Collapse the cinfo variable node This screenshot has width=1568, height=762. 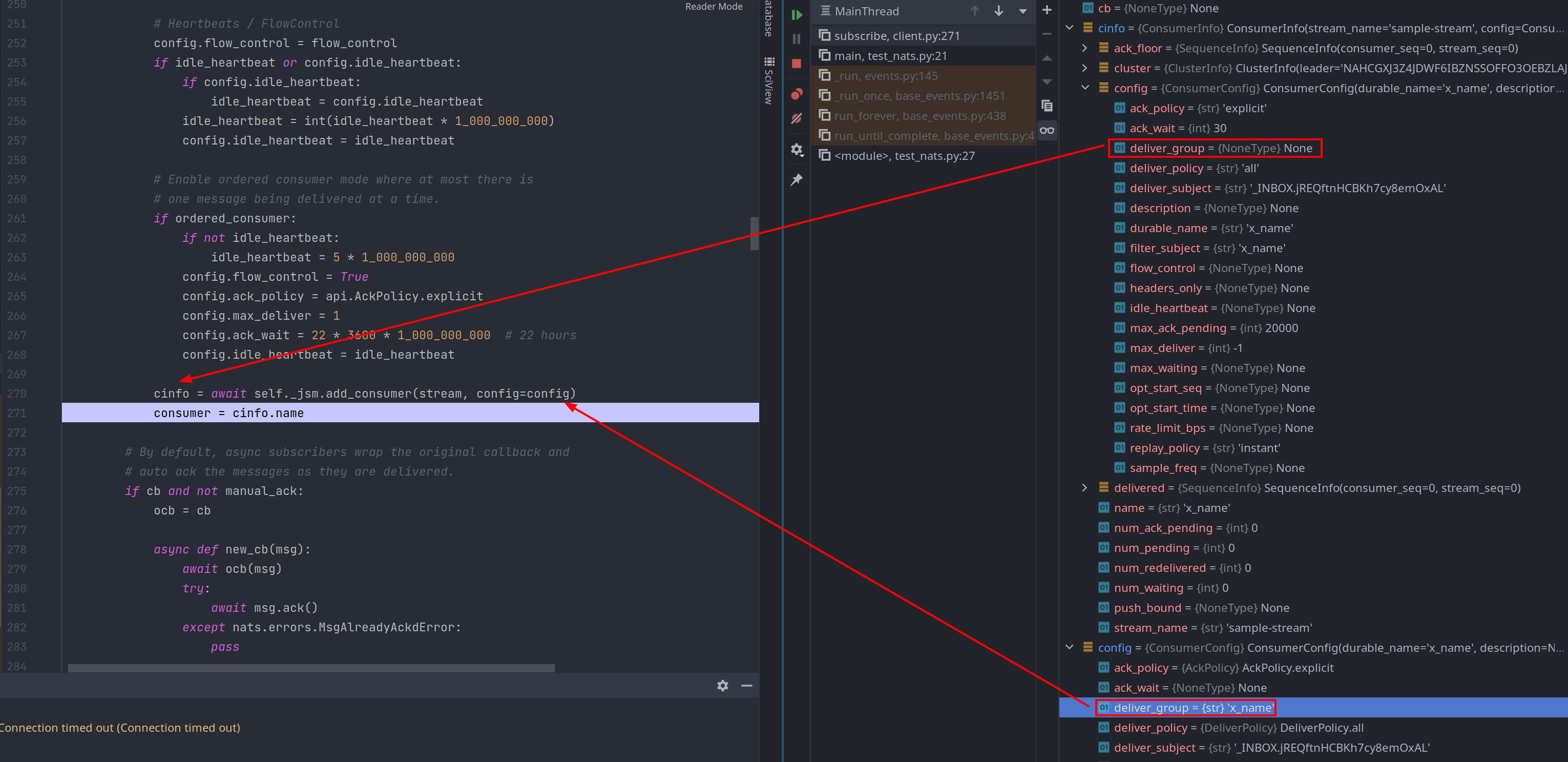tap(1070, 28)
